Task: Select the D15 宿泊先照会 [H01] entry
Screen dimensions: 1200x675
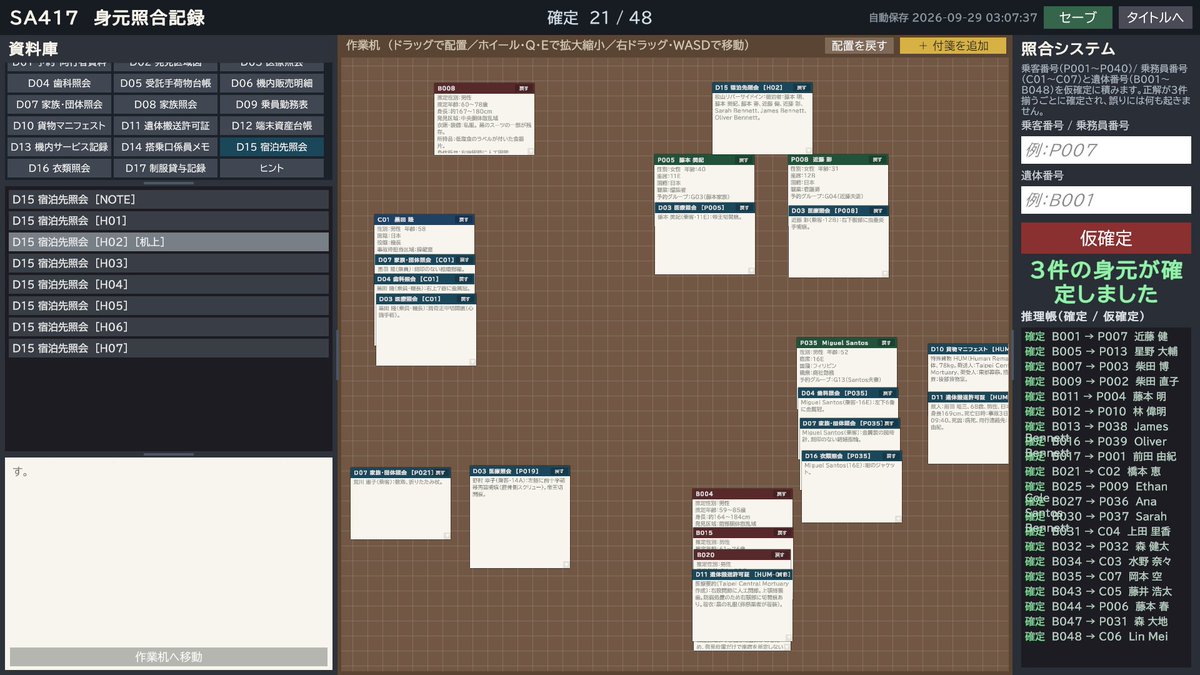Action: click(x=168, y=220)
